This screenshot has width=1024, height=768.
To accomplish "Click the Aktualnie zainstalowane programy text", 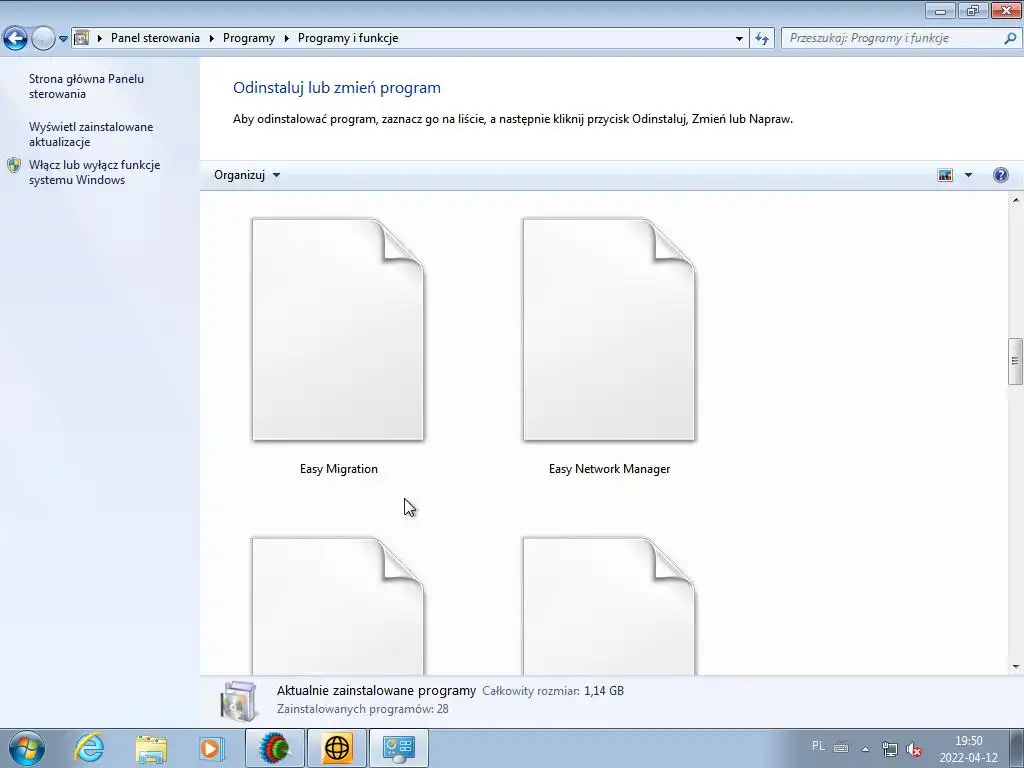I will (376, 690).
